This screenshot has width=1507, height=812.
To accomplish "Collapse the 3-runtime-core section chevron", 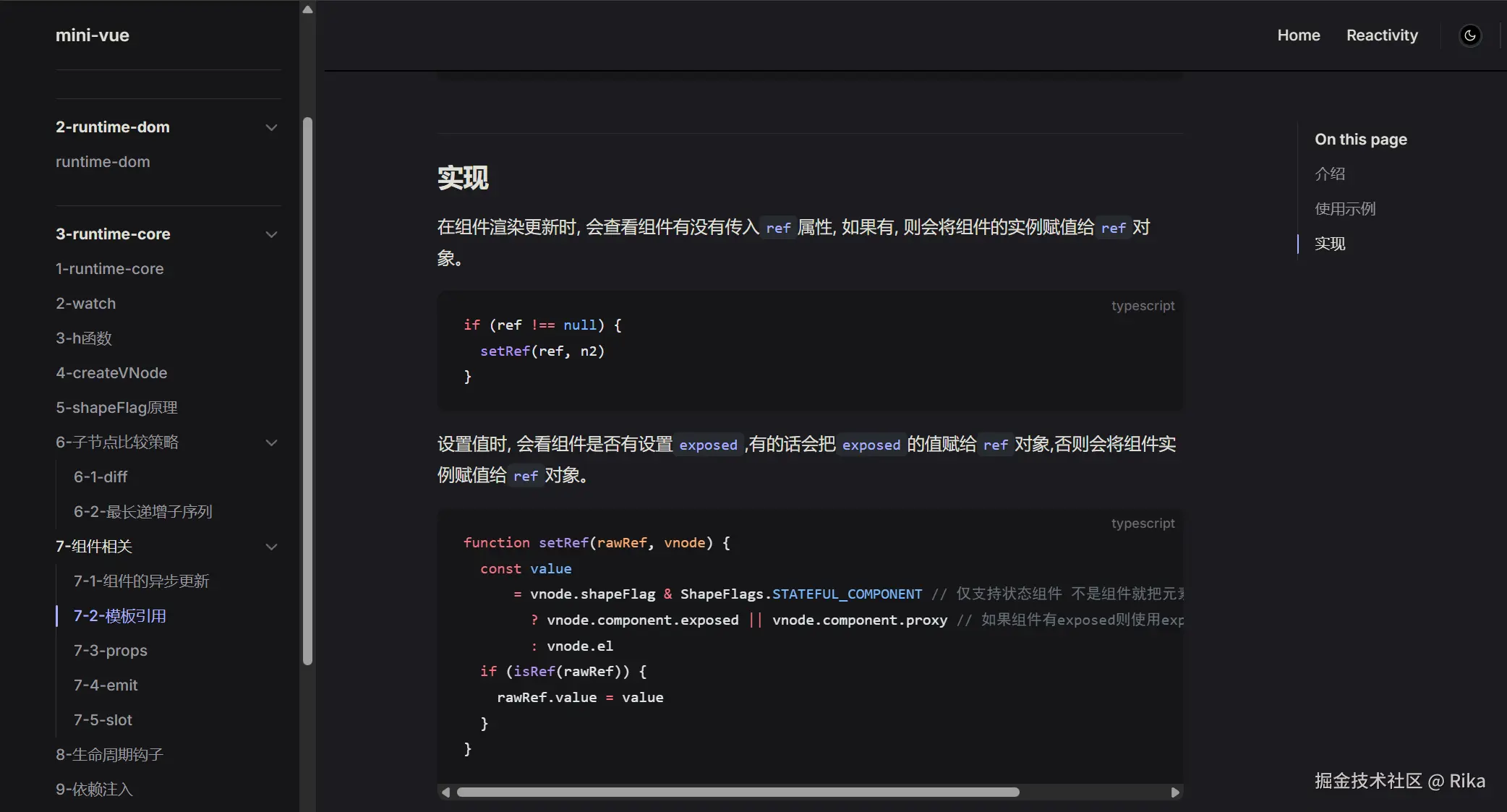I will (x=271, y=234).
